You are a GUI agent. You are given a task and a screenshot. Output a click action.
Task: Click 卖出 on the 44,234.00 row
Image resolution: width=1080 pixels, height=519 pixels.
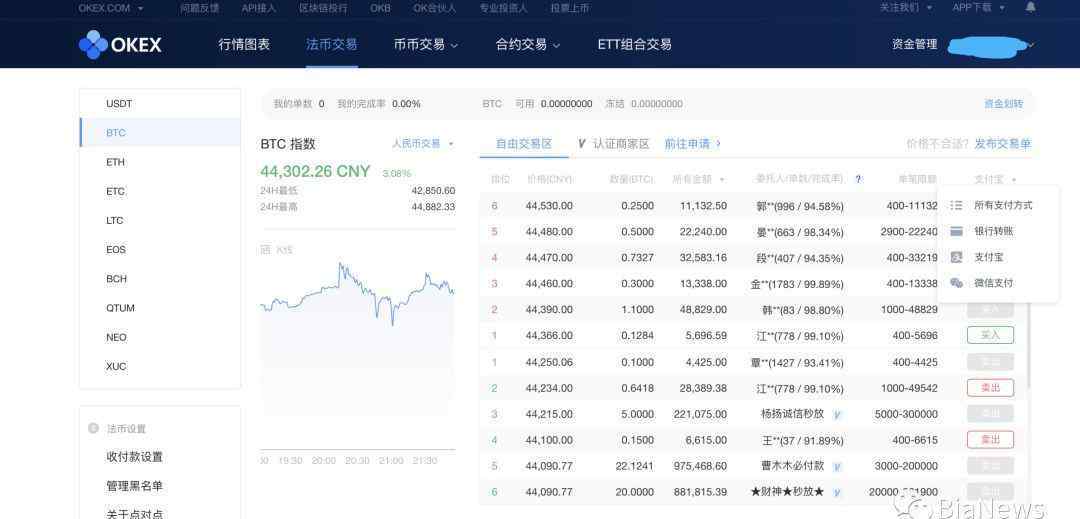pos(990,388)
